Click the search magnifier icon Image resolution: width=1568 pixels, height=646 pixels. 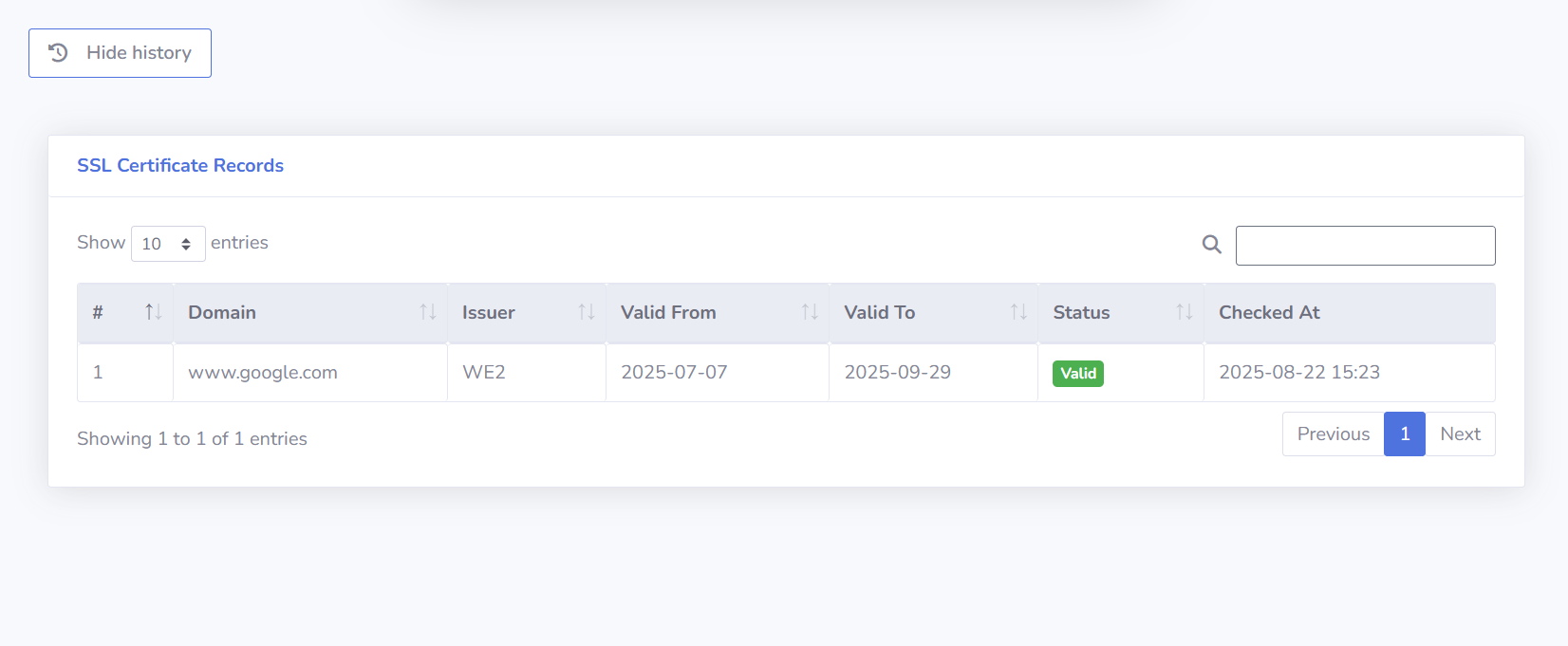pyautogui.click(x=1211, y=245)
